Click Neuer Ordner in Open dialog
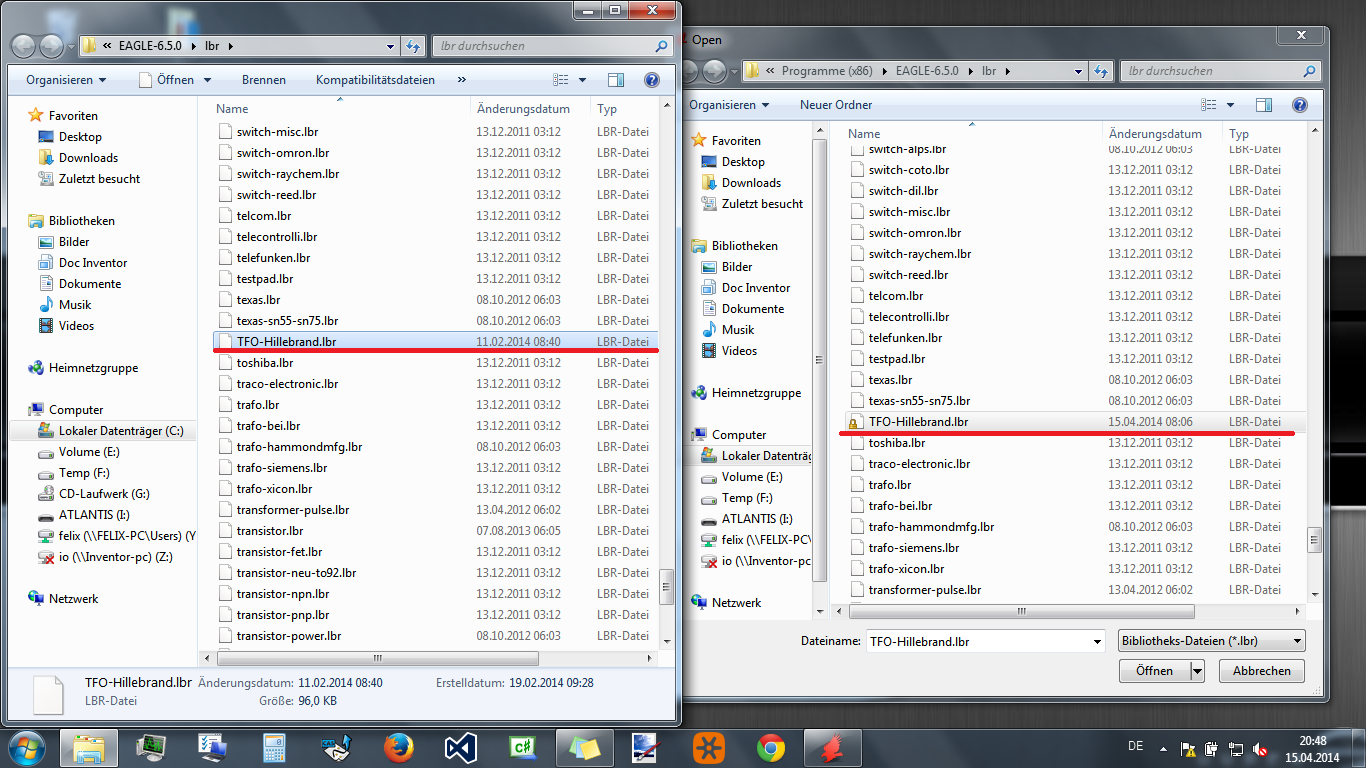 836,105
